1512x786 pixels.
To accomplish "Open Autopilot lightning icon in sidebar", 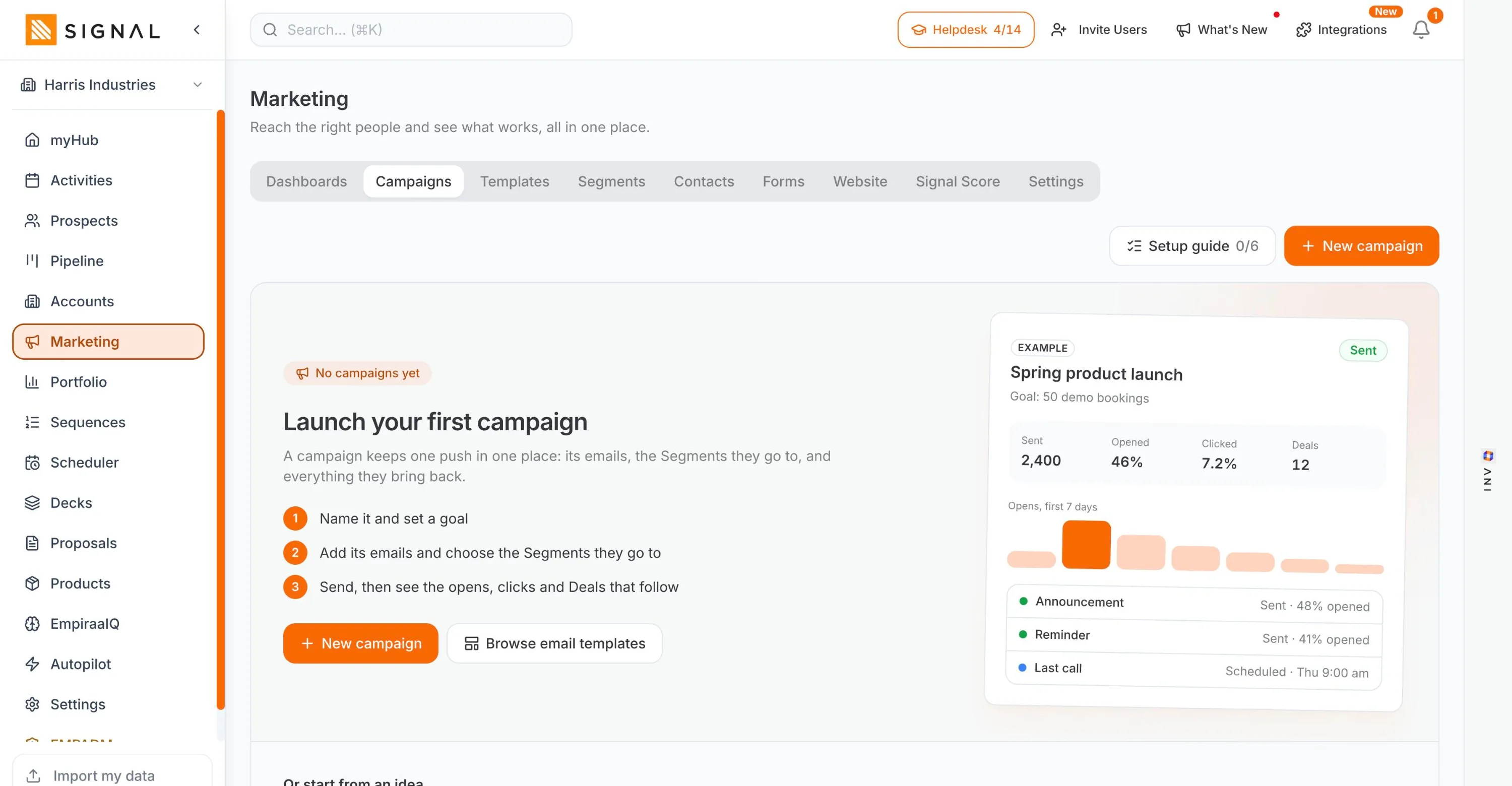I will (x=32, y=664).
